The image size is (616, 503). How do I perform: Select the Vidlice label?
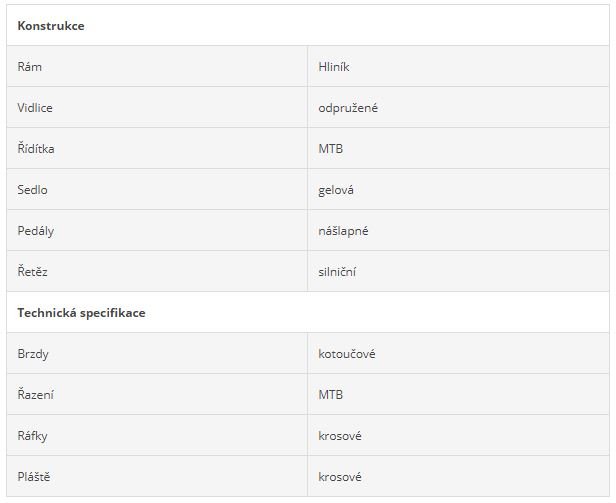tap(35, 108)
